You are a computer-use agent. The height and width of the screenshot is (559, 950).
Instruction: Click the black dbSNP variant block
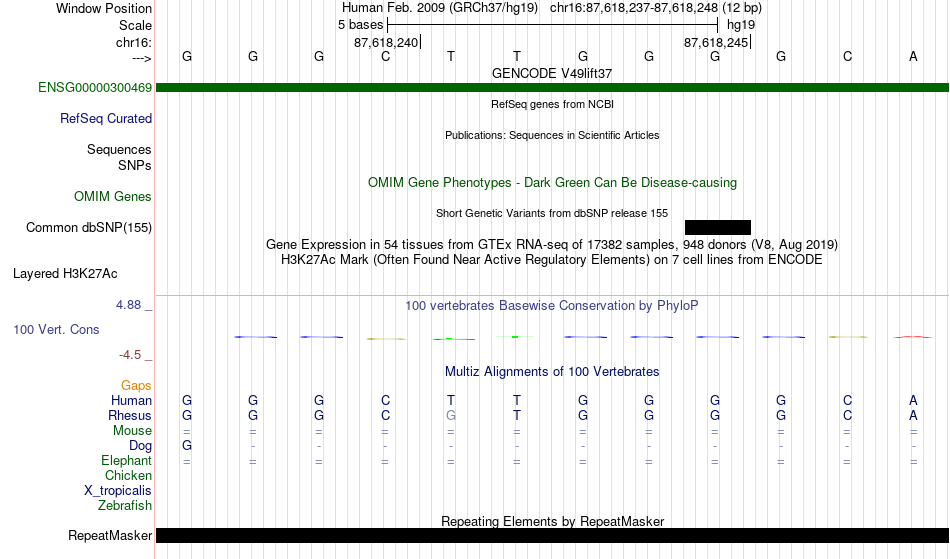[718, 227]
